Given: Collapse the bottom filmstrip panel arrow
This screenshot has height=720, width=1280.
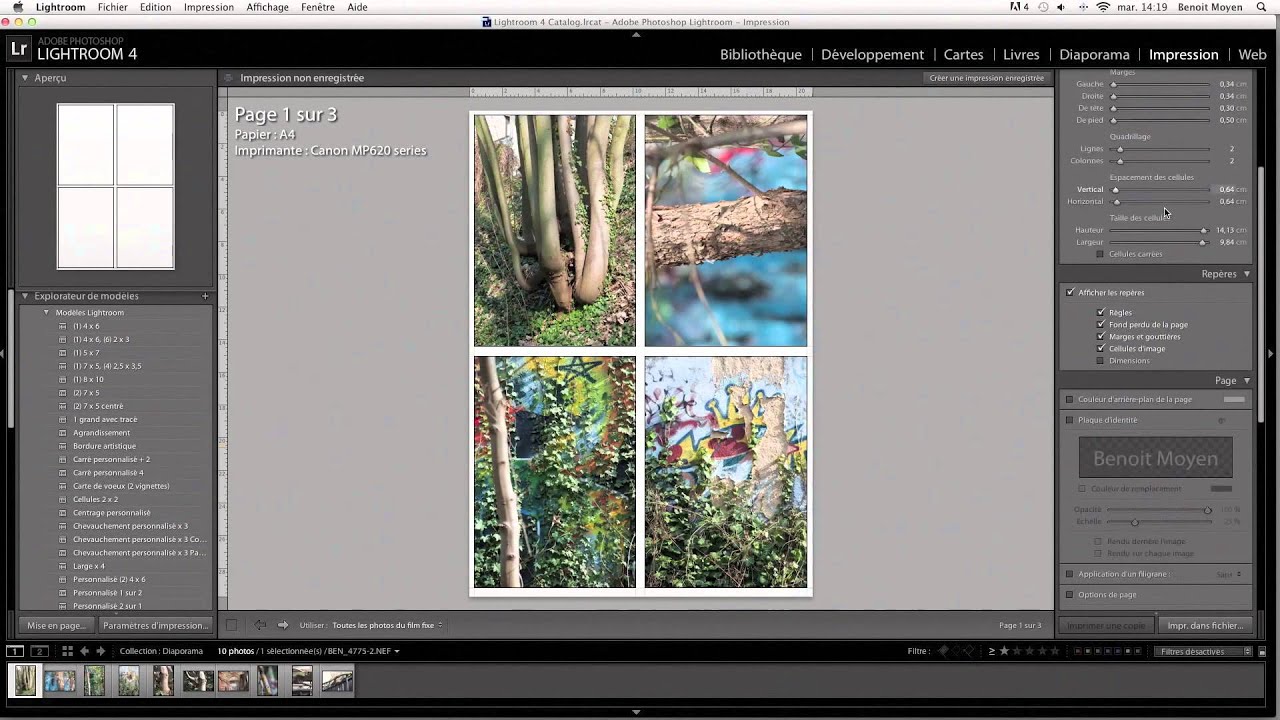Looking at the screenshot, I should pos(636,712).
